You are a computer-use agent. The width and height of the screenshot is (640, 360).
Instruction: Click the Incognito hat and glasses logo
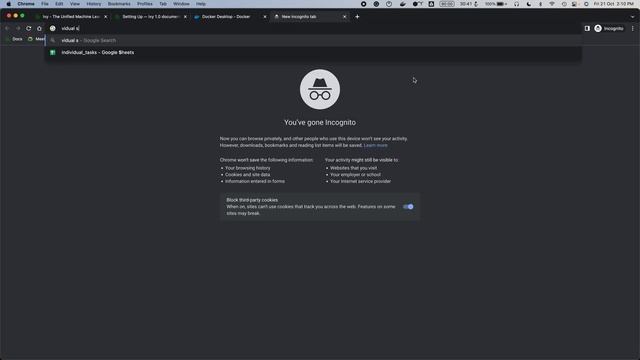click(x=320, y=89)
